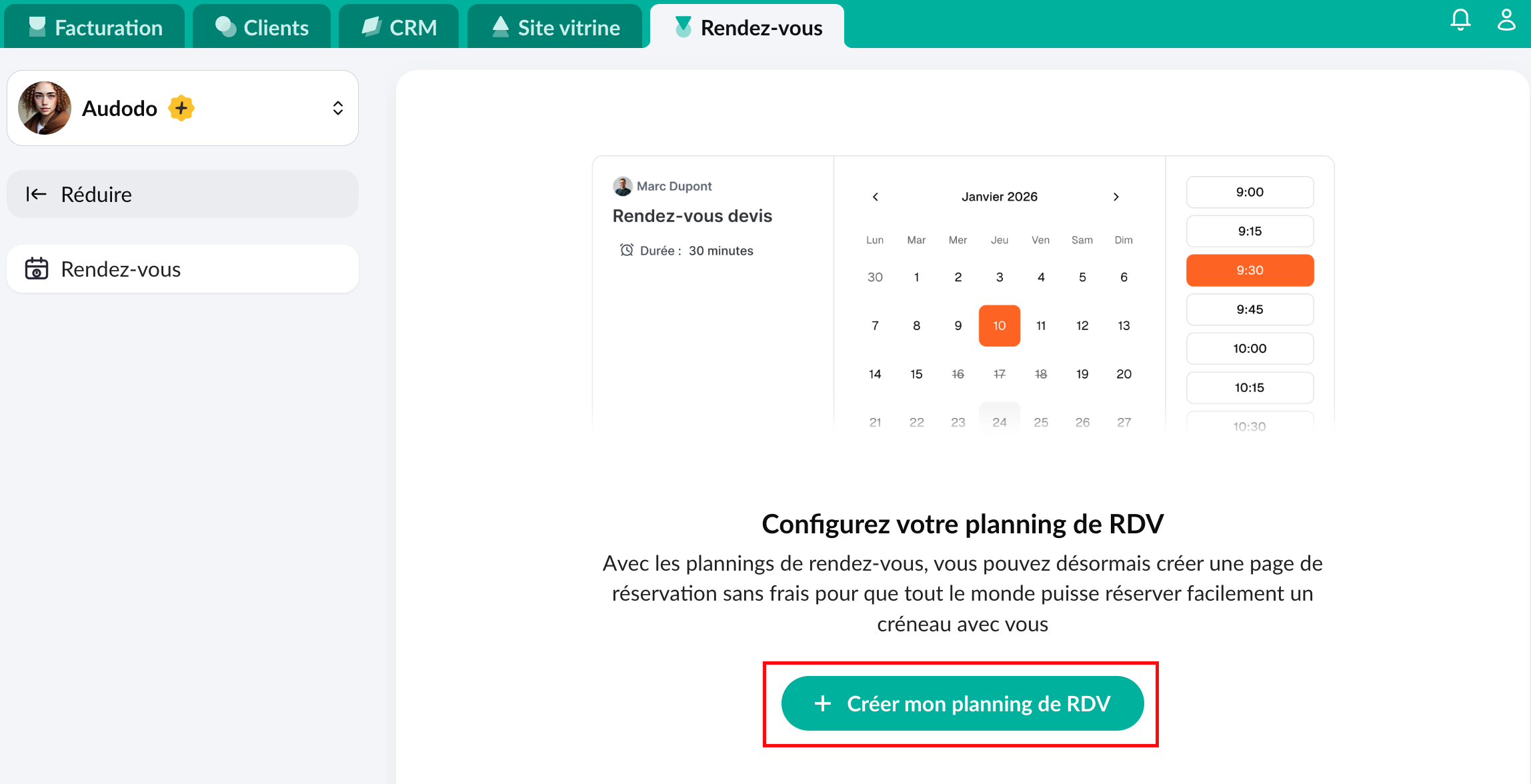Open the notifications bell
The image size is (1531, 784).
(1460, 20)
